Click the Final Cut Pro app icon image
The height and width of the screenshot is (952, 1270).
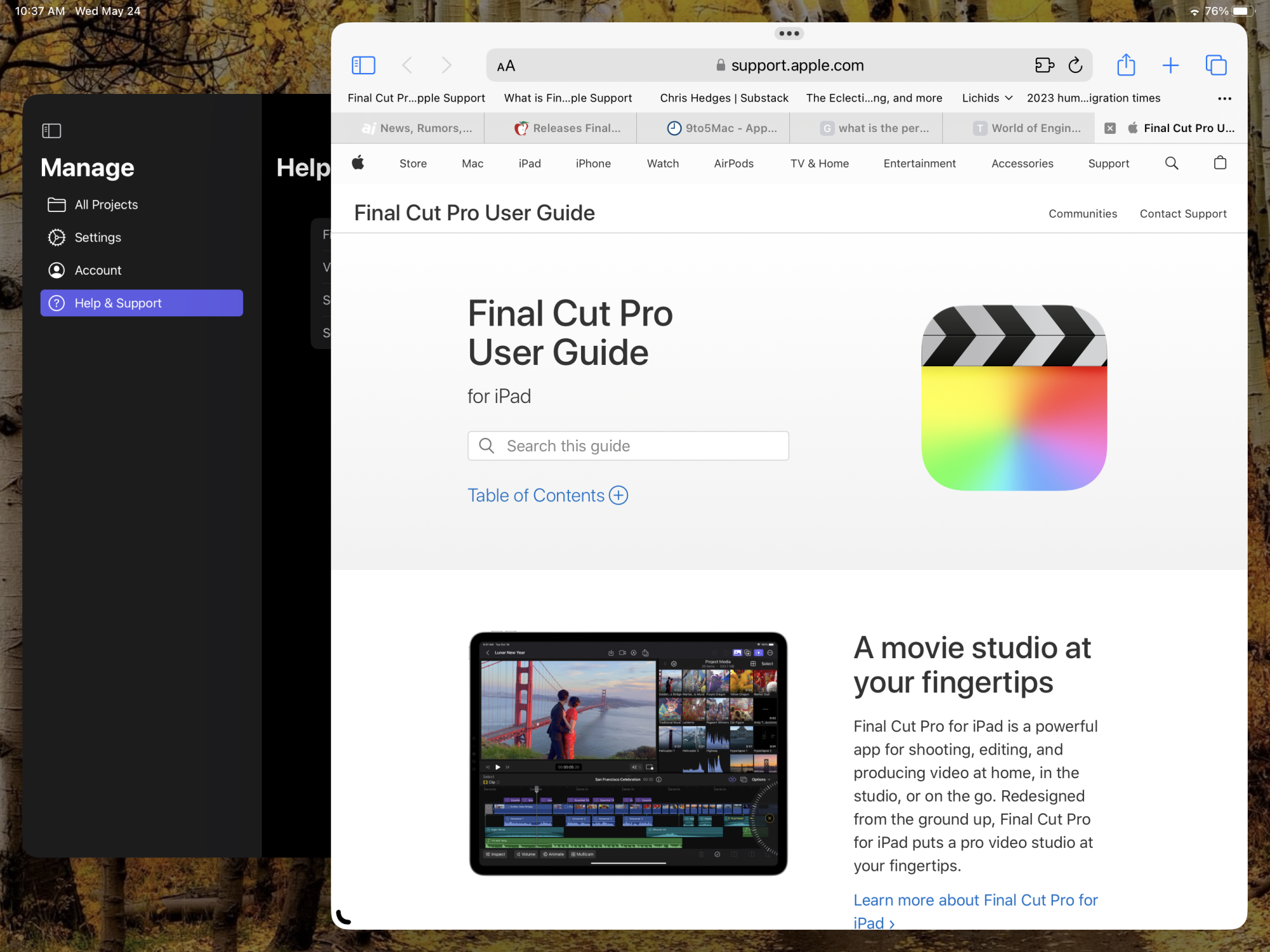click(x=1014, y=398)
